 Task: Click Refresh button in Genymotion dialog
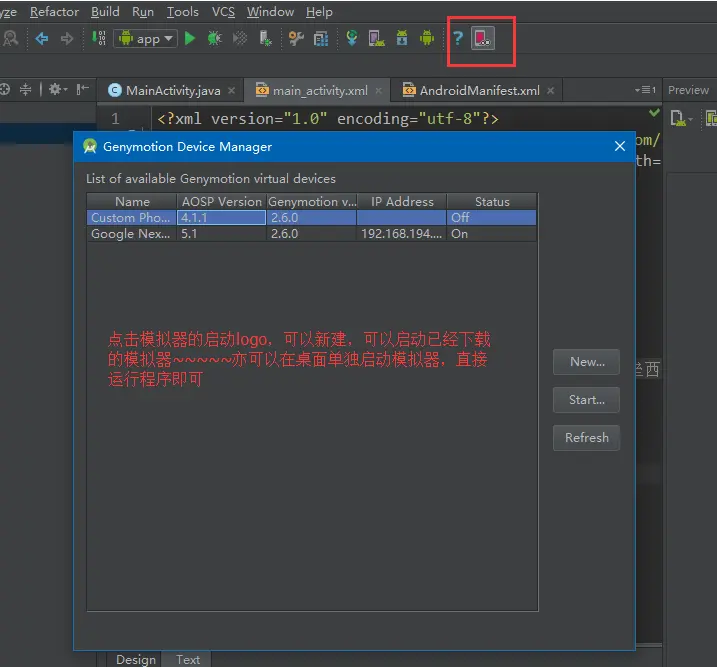[587, 438]
